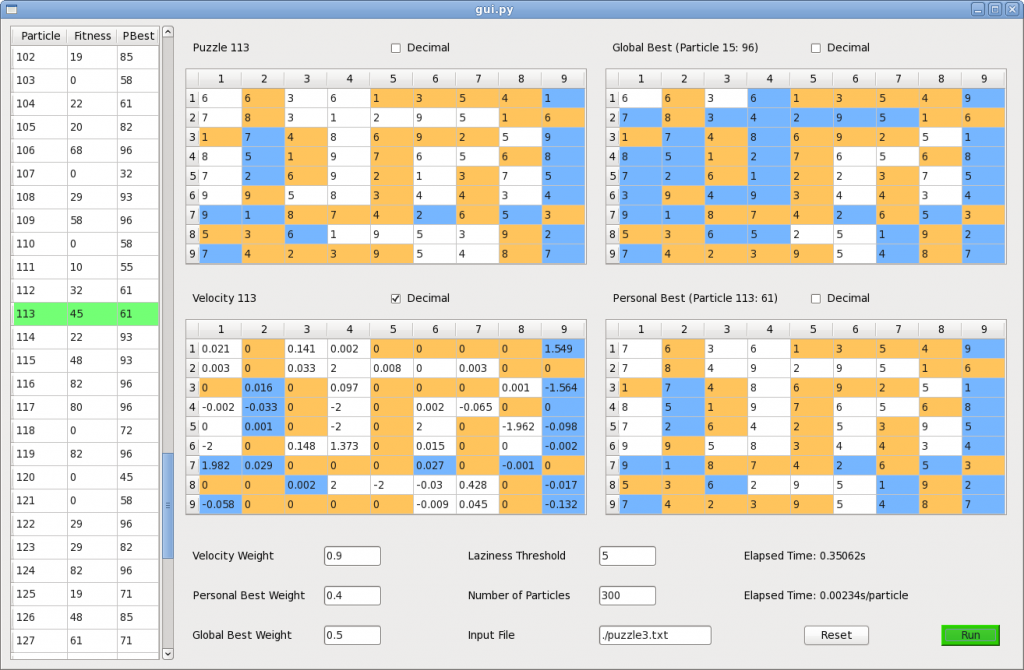Click velocity cell with value 0.428
The height and width of the screenshot is (670, 1024).
[477, 485]
